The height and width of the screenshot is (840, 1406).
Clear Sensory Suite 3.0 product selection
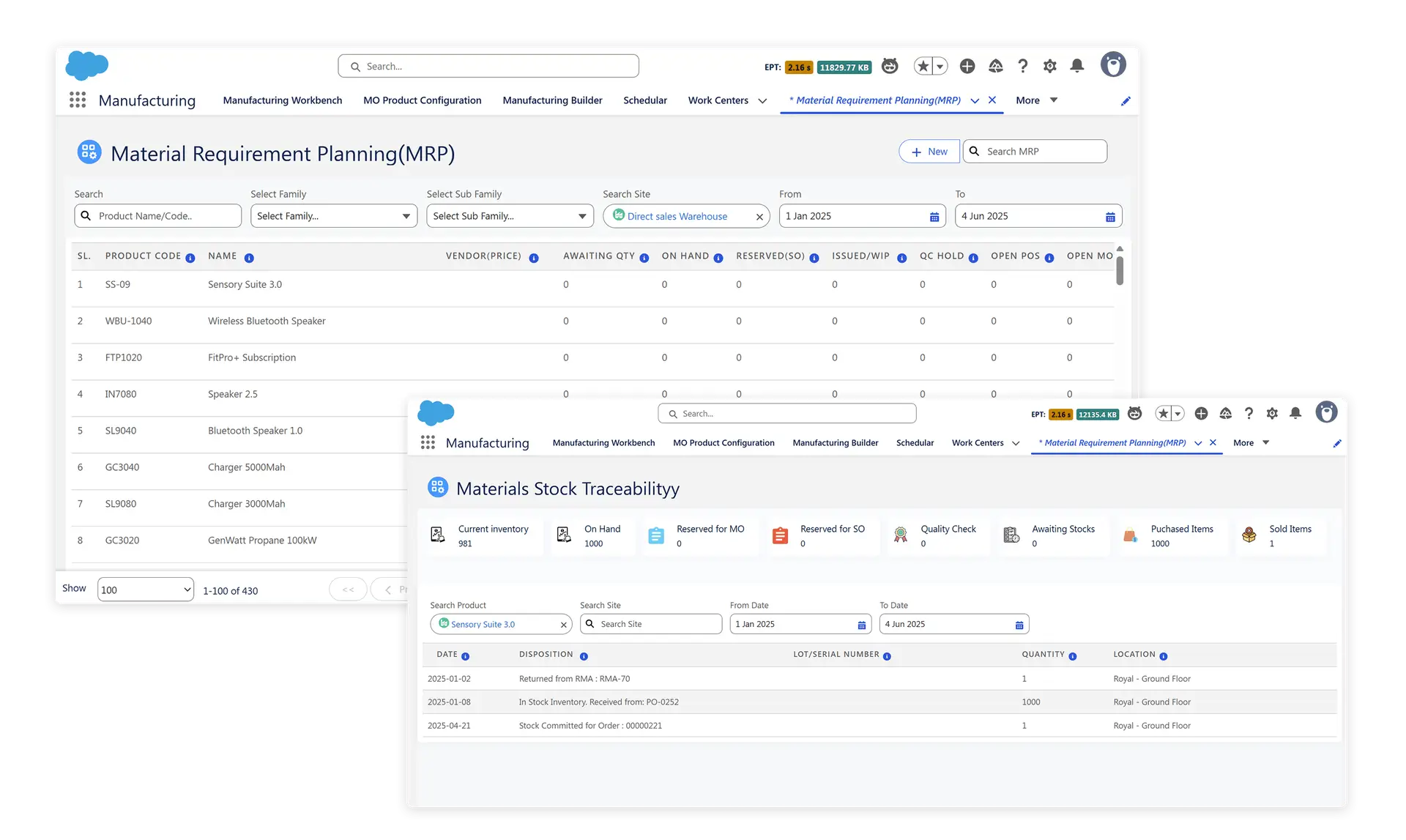(x=563, y=625)
